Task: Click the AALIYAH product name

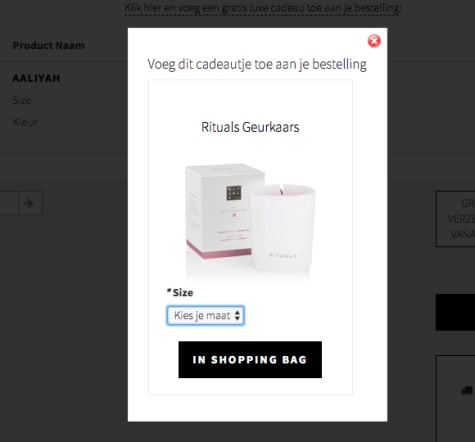Action: pyautogui.click(x=36, y=78)
